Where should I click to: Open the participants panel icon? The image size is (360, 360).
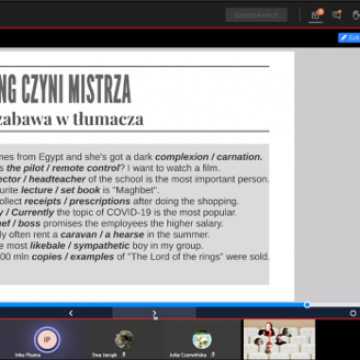pos(315,15)
